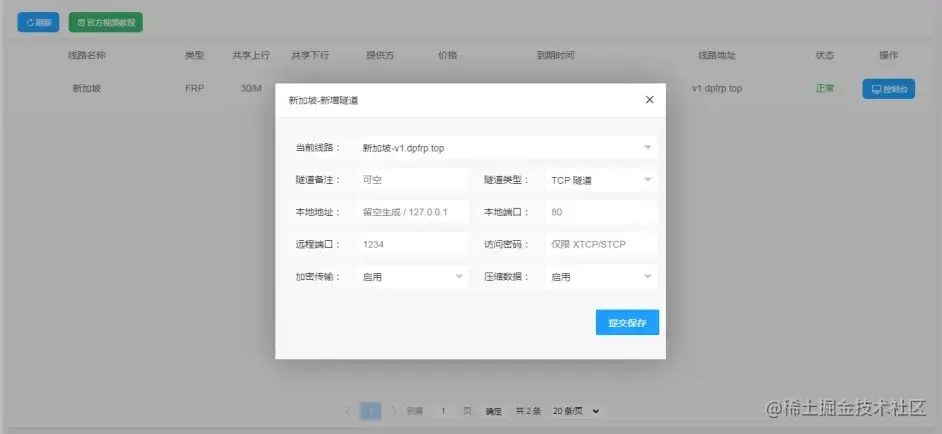Open the 加密传输 dropdown
This screenshot has width=942, height=434.
coord(412,277)
